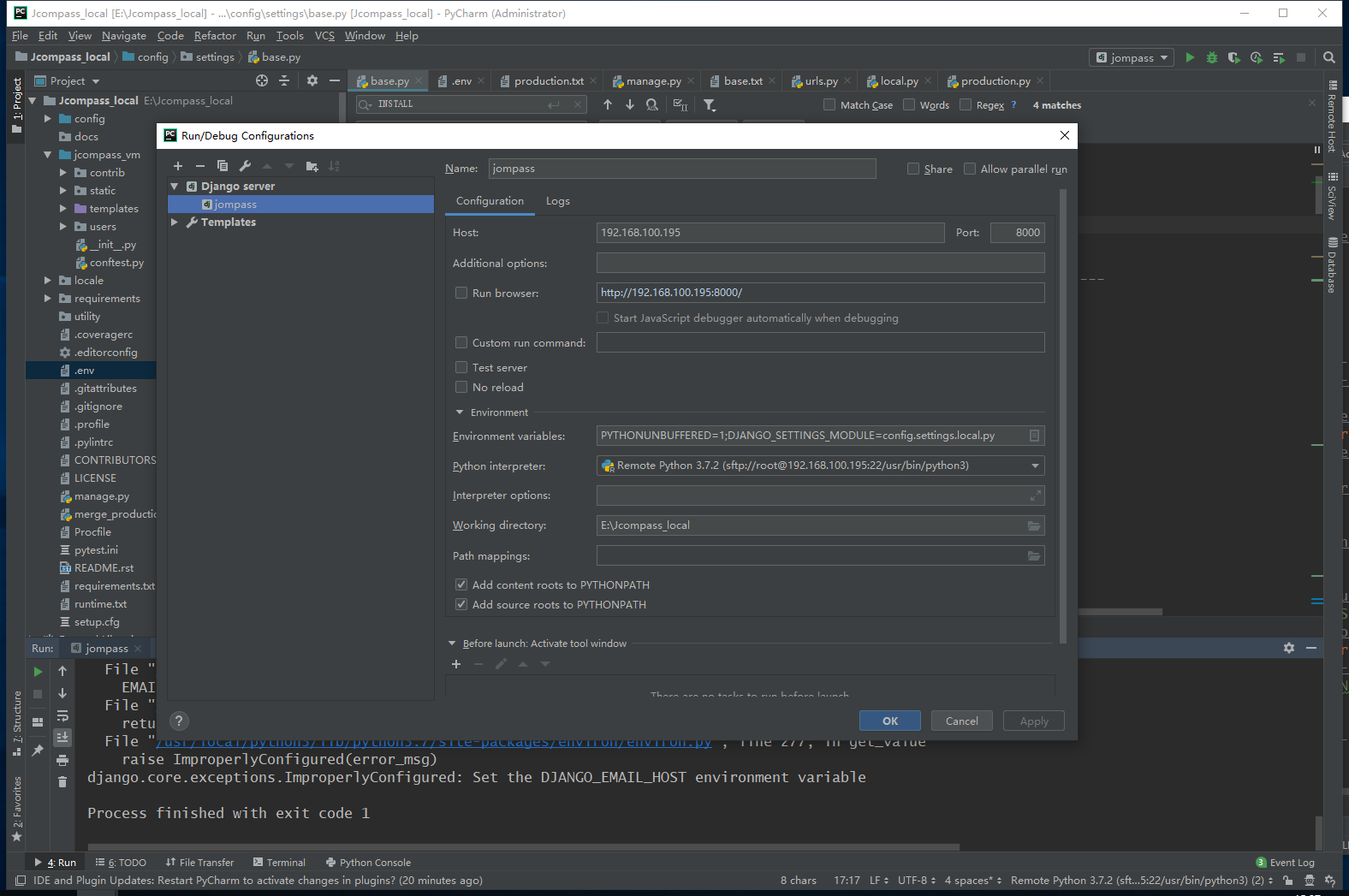Open Project panel settings gear
Screen dimensions: 1349x896
[312, 80]
